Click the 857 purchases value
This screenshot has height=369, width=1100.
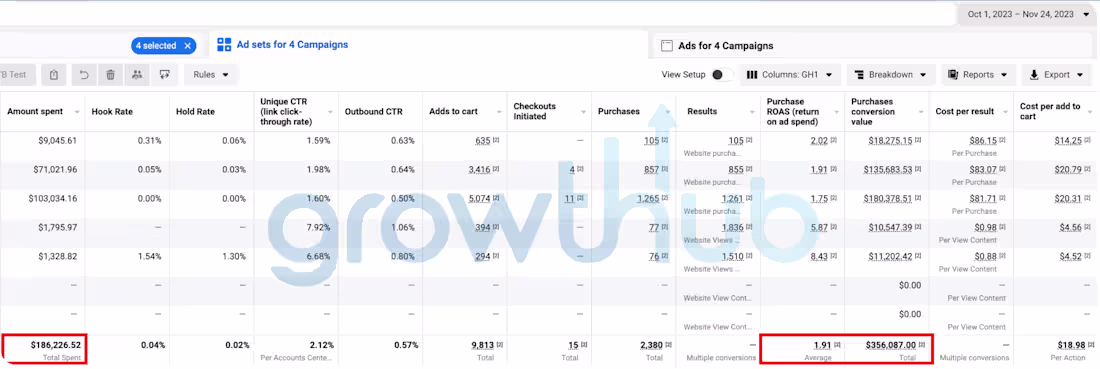pyautogui.click(x=652, y=169)
